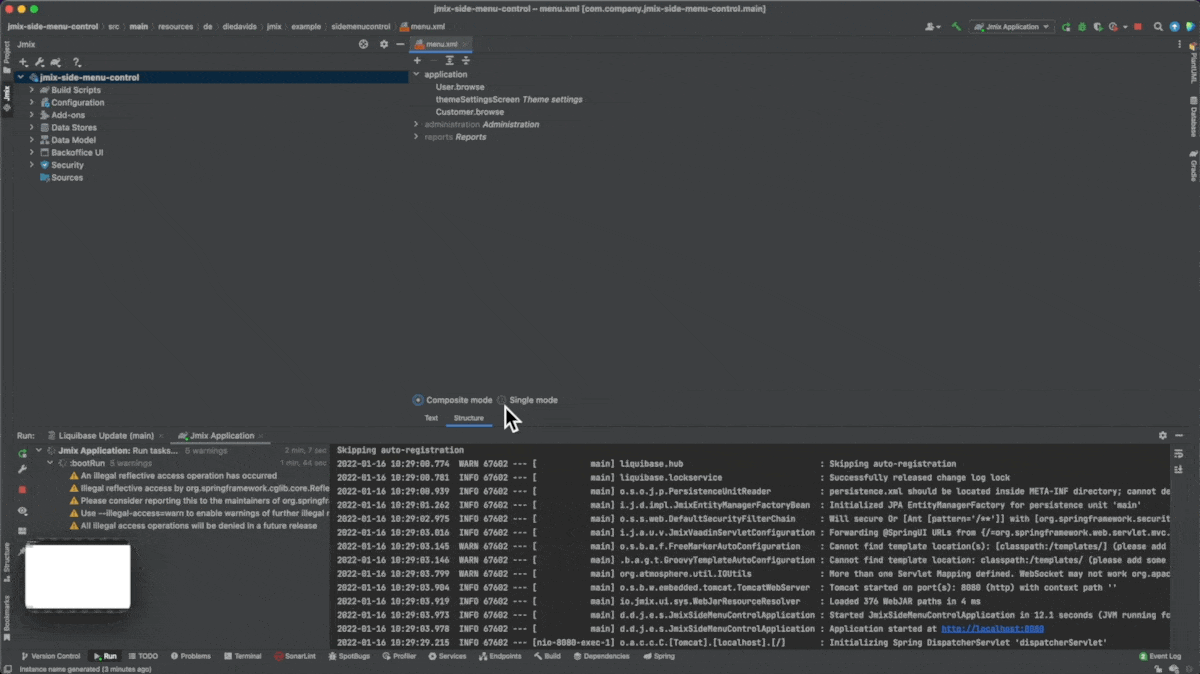Expand the Data Model tree node

point(32,140)
